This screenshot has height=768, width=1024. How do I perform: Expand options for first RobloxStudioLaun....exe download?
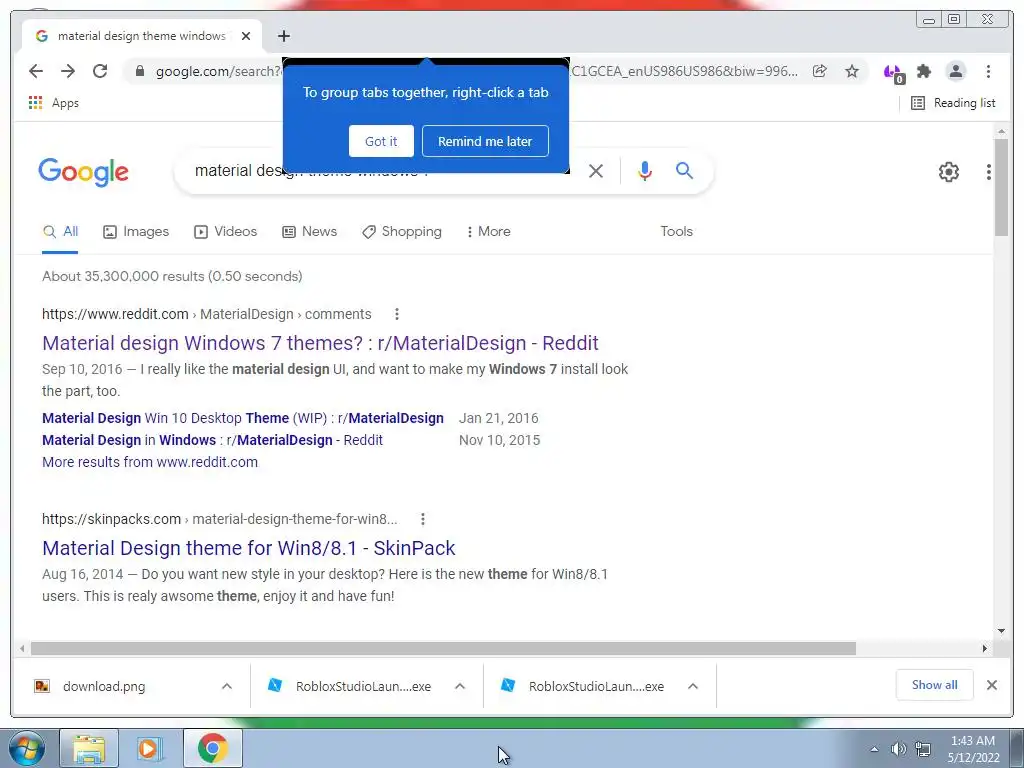pos(460,686)
